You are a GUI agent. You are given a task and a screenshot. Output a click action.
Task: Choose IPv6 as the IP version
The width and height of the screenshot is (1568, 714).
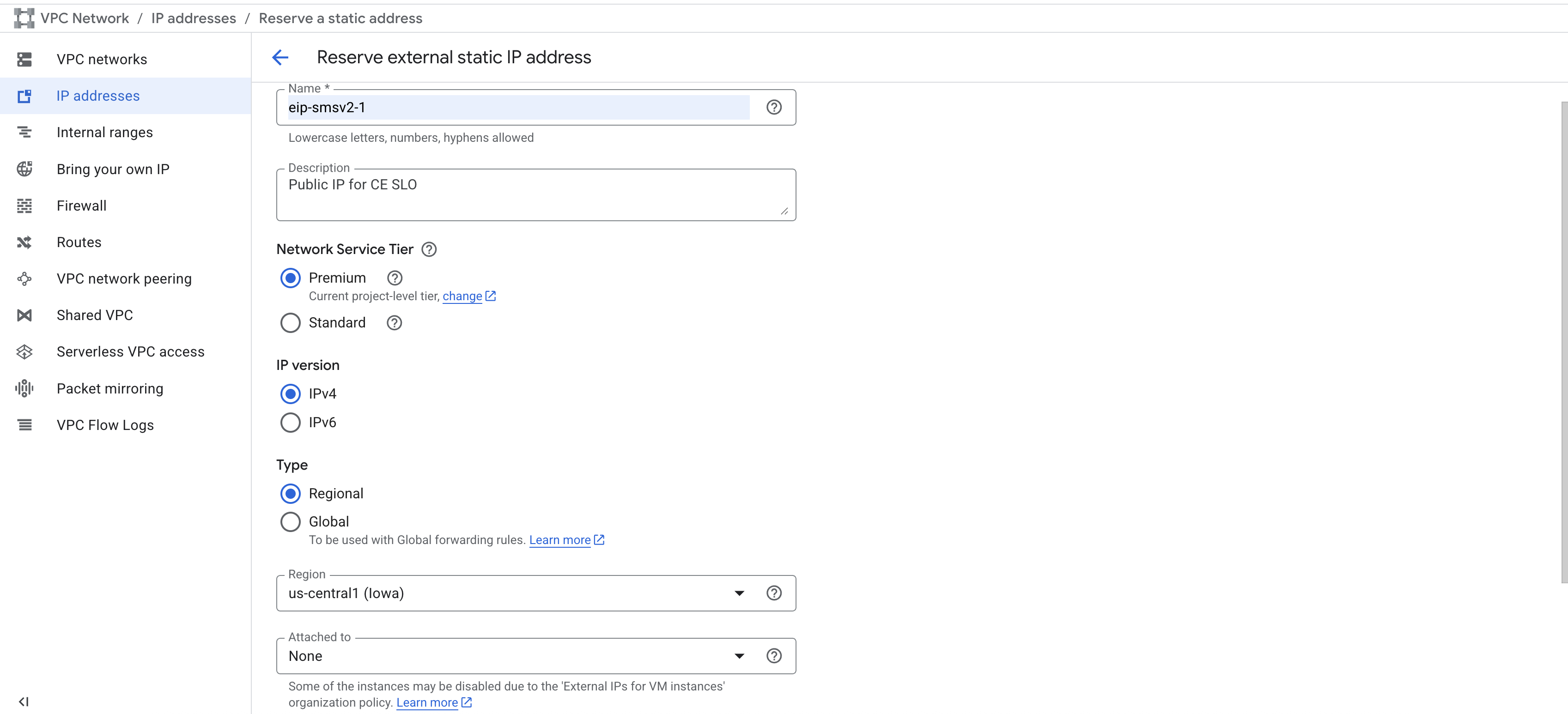pyautogui.click(x=290, y=422)
